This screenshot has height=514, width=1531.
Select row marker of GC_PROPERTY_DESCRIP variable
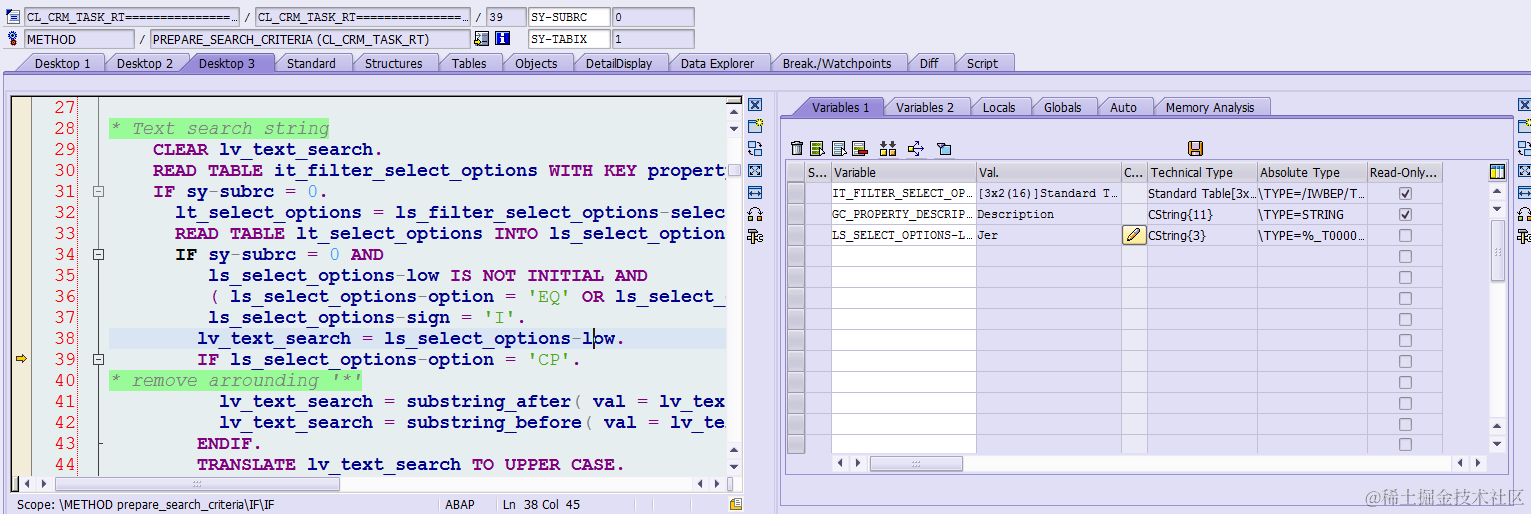[x=796, y=214]
